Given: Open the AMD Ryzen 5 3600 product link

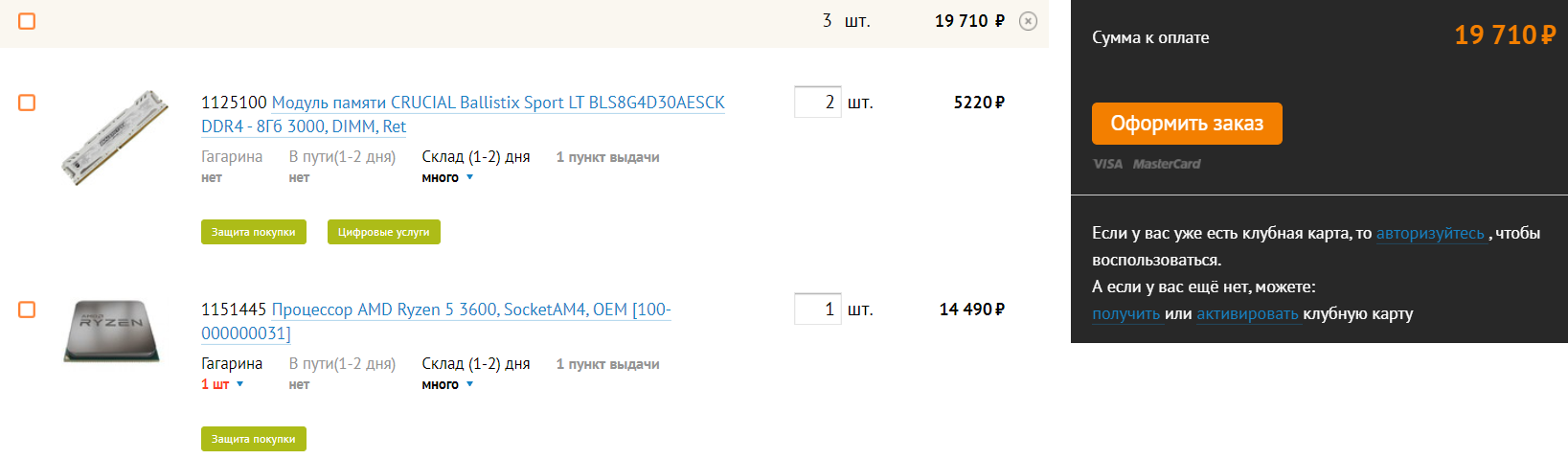Looking at the screenshot, I should coord(470,310).
